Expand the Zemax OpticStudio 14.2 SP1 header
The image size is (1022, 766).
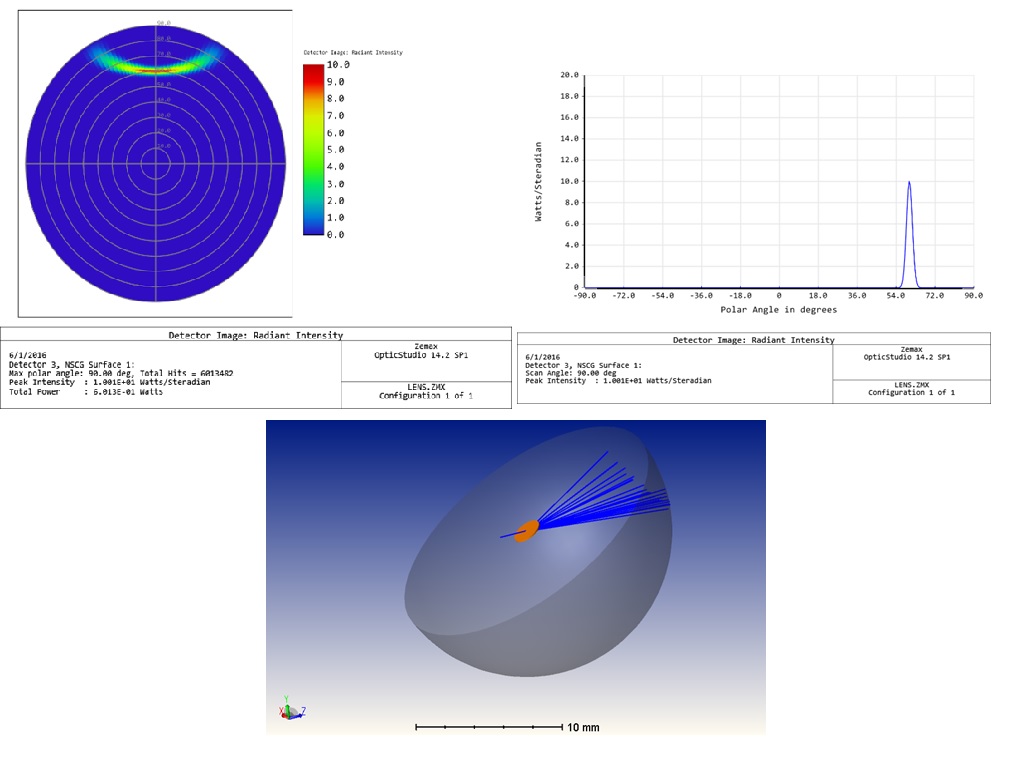click(x=425, y=351)
